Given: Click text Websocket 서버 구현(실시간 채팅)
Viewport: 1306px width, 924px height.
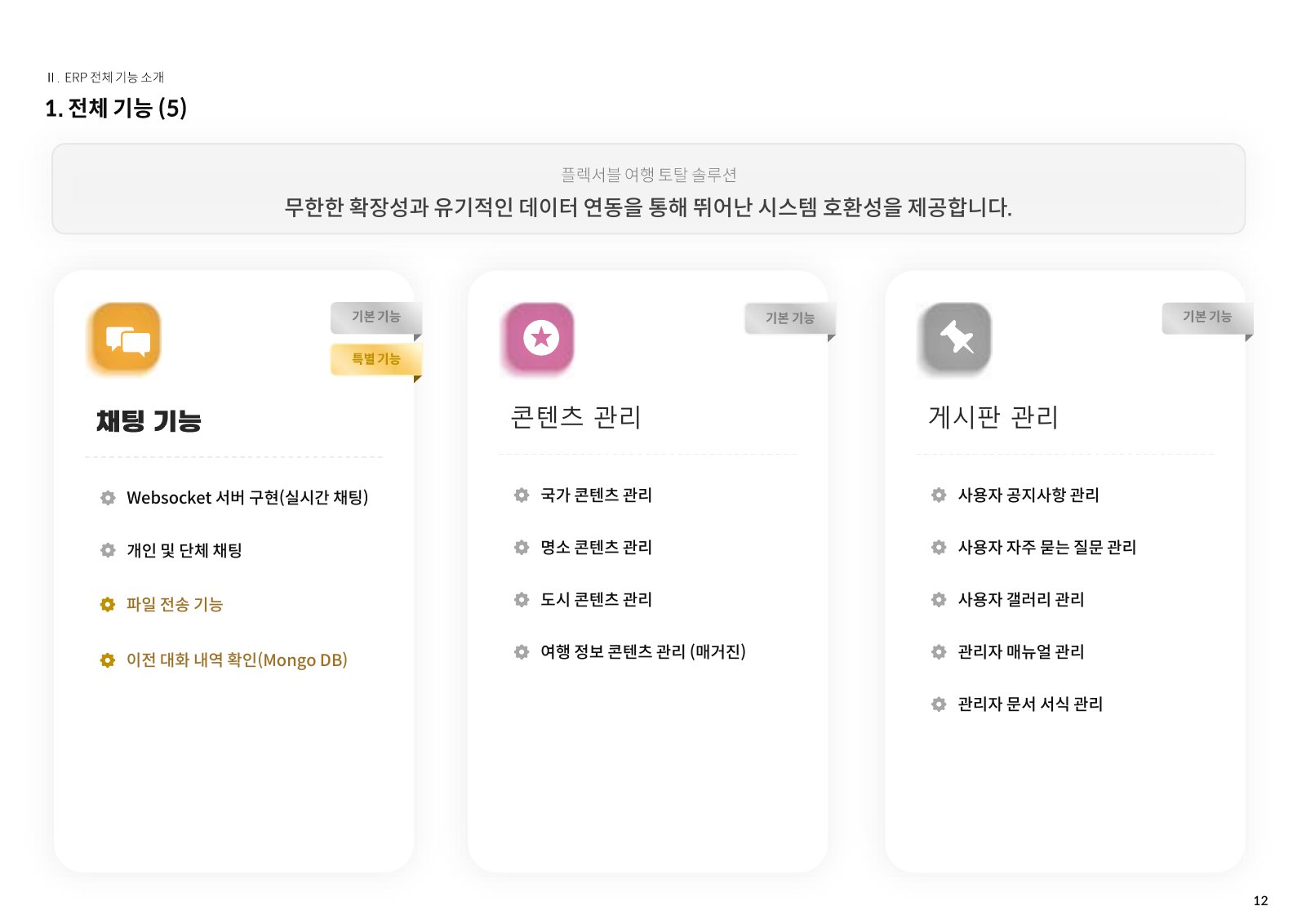Looking at the screenshot, I should [247, 498].
